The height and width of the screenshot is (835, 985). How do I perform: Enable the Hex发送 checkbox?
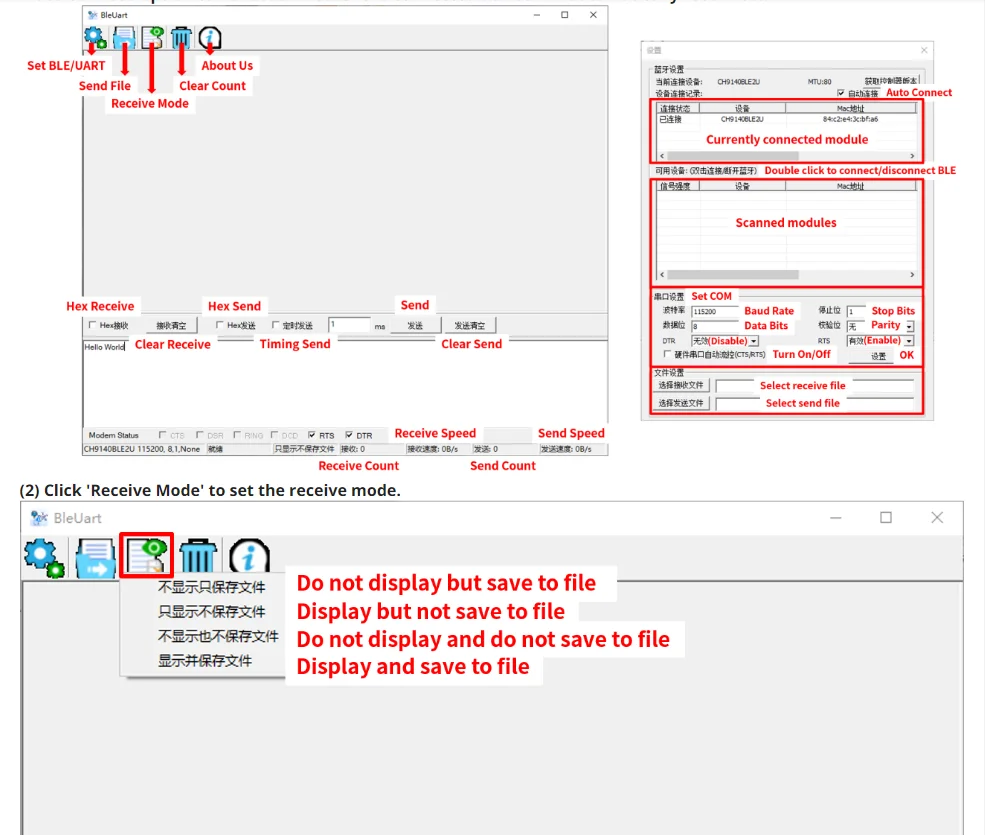(x=219, y=325)
